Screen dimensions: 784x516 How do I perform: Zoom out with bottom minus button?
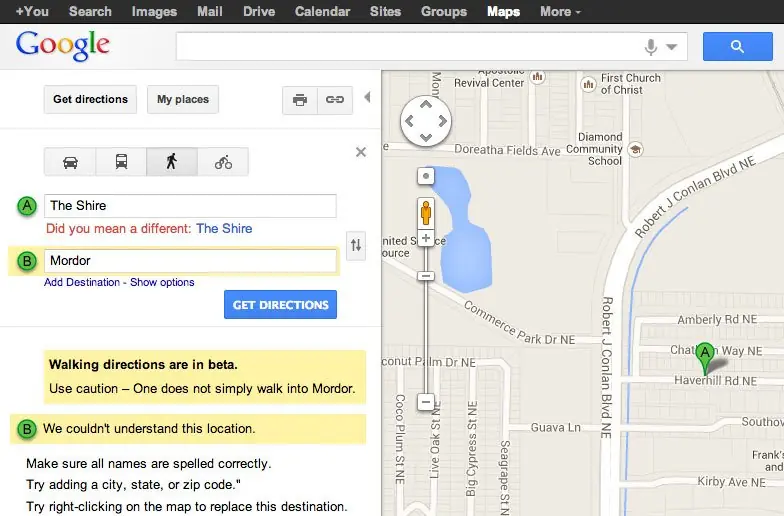tap(426, 402)
